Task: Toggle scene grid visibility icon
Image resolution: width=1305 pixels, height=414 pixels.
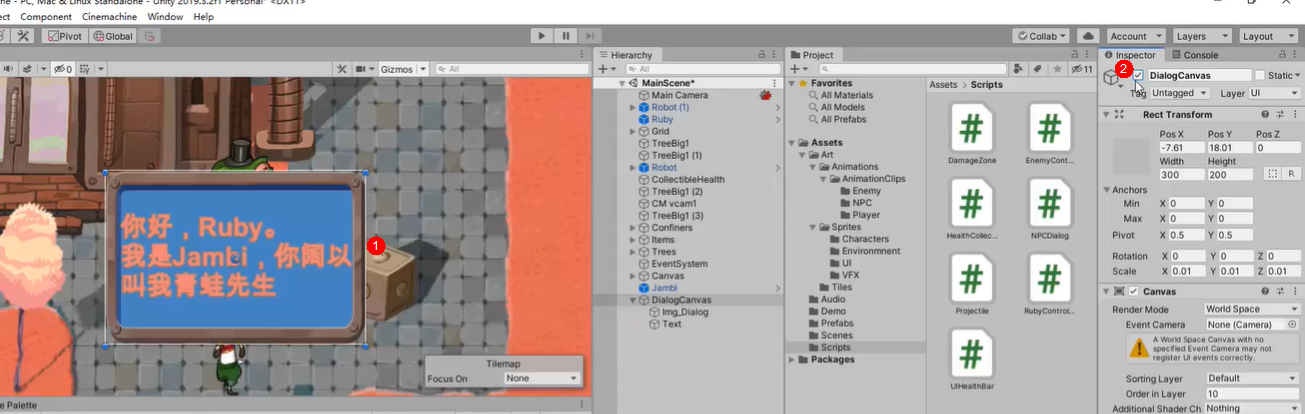Action: click(85, 69)
